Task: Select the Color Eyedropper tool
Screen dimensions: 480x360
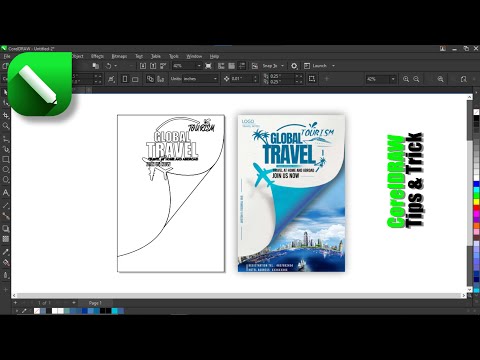Action: (6, 252)
